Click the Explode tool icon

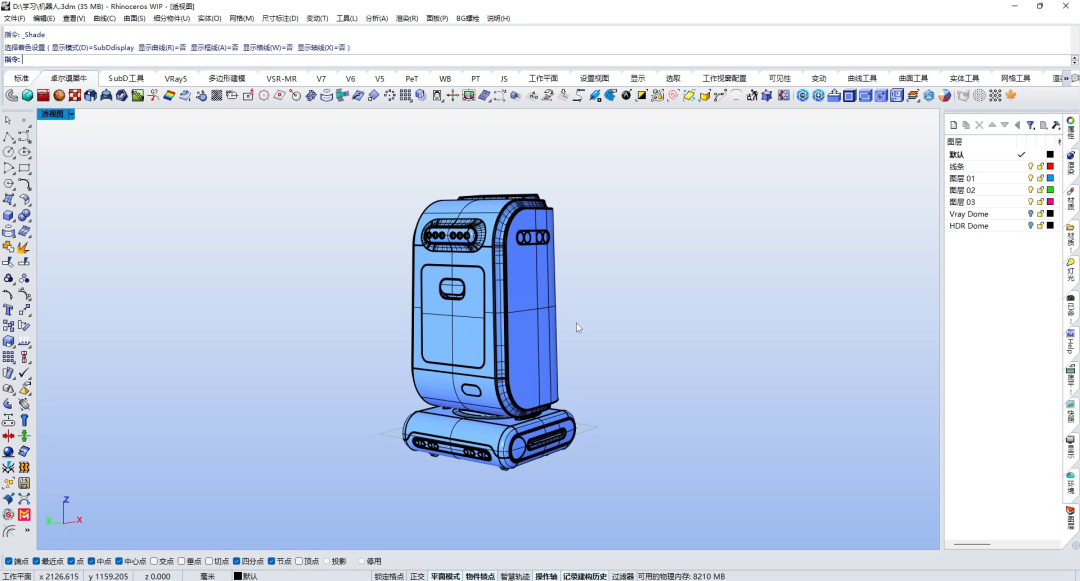pos(24,247)
